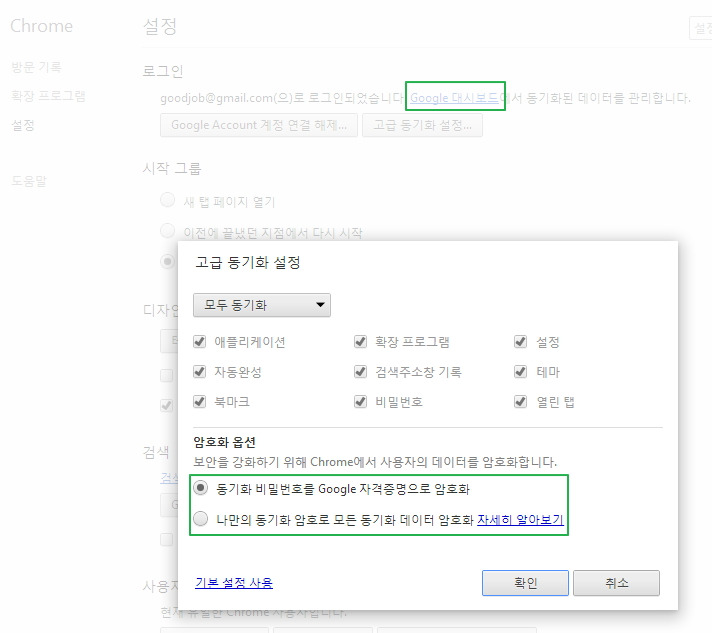Screen dimensions: 712x633
Task: Click the 로그인 section heading
Action: coord(163,71)
